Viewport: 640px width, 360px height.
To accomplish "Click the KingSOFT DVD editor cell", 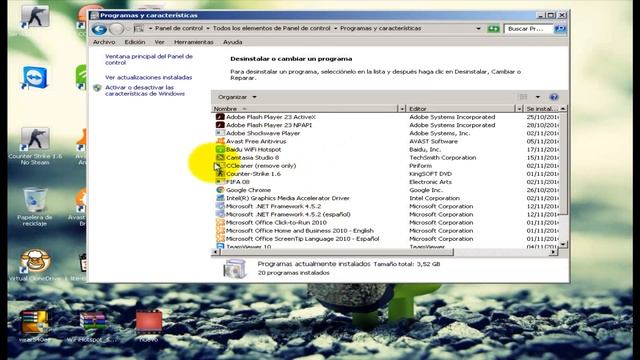I will (x=430, y=174).
